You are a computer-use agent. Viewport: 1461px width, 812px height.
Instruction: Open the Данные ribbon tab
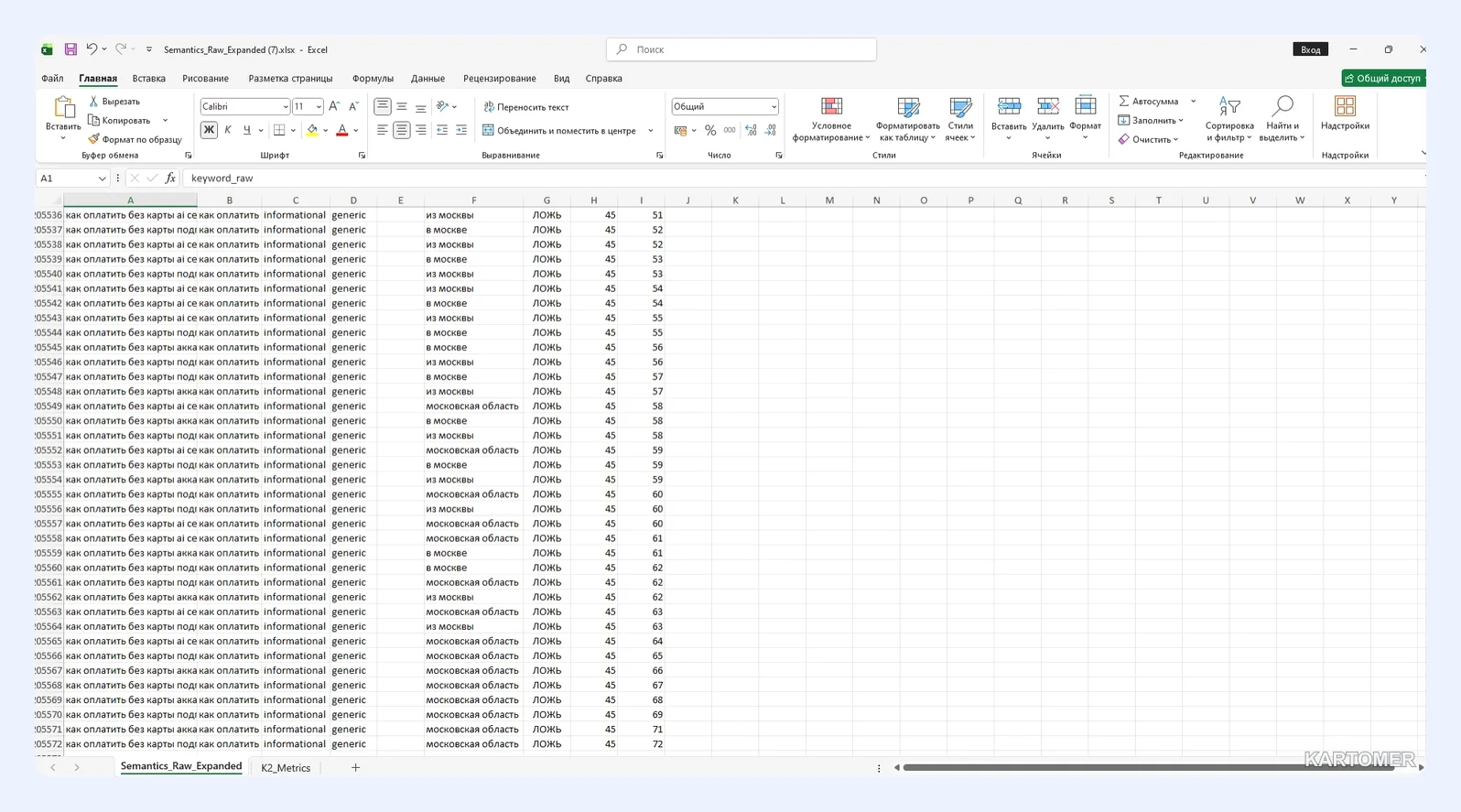coord(427,79)
